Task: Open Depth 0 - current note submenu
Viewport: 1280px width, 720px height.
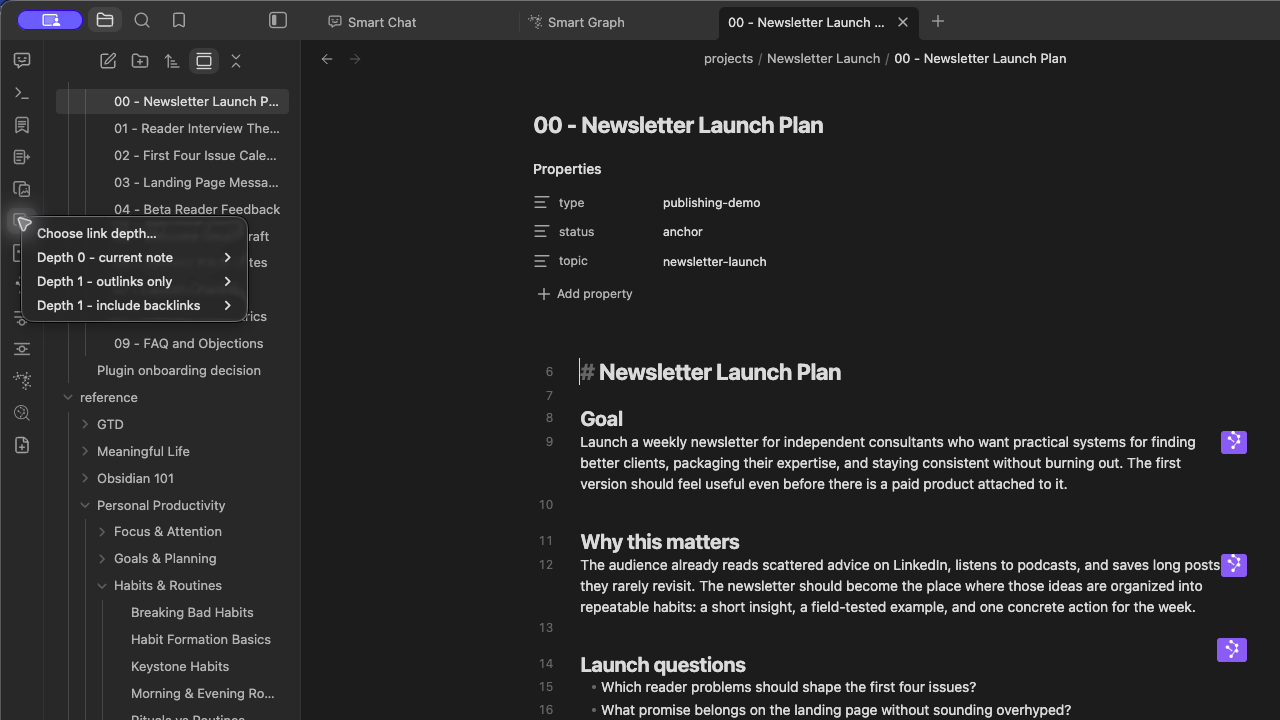Action: pos(134,257)
